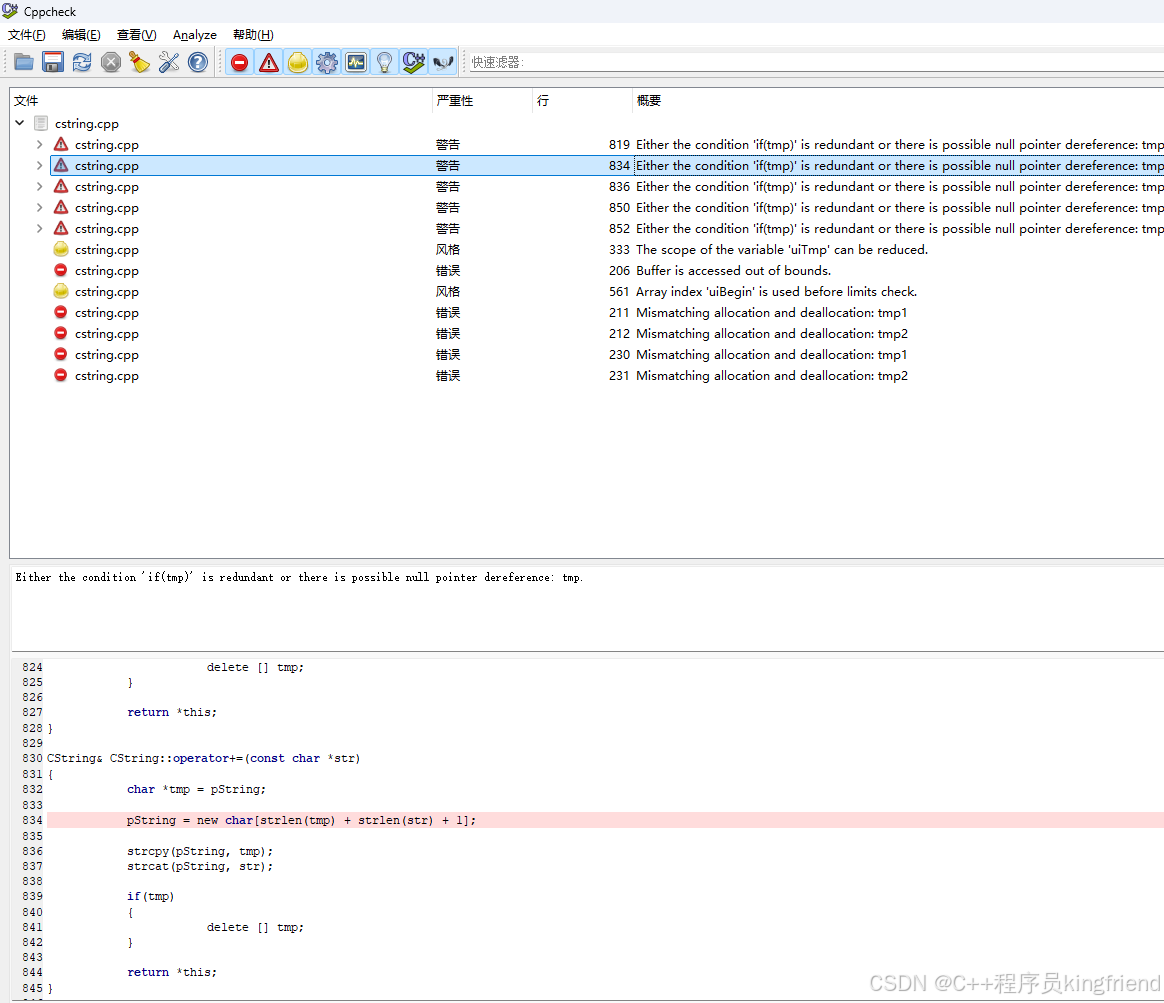Click error icon on line 206 row
Screen dimensions: 1164x1003
click(61, 270)
